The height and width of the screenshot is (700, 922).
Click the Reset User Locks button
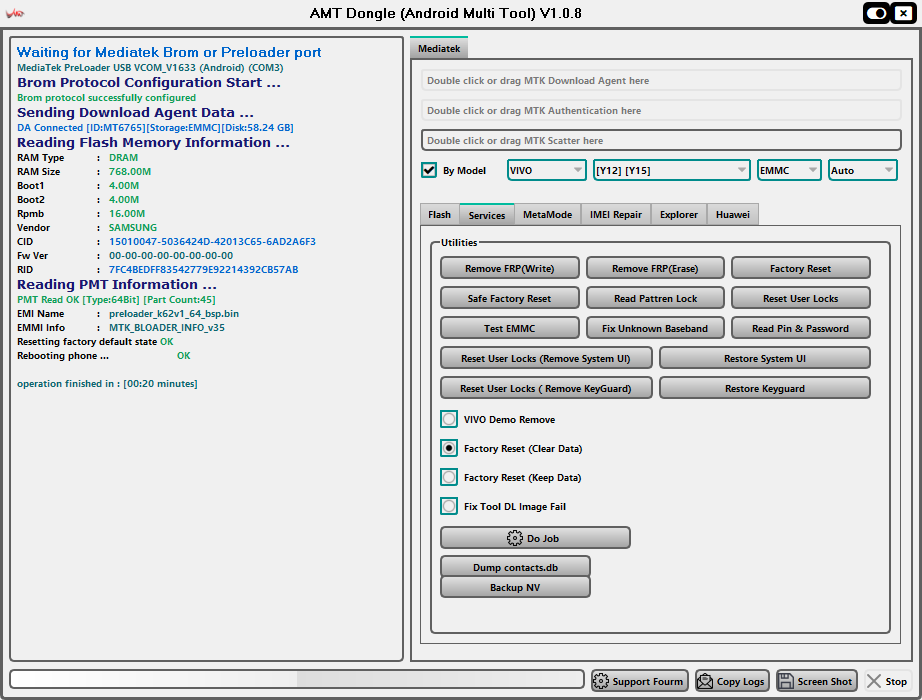pos(800,298)
